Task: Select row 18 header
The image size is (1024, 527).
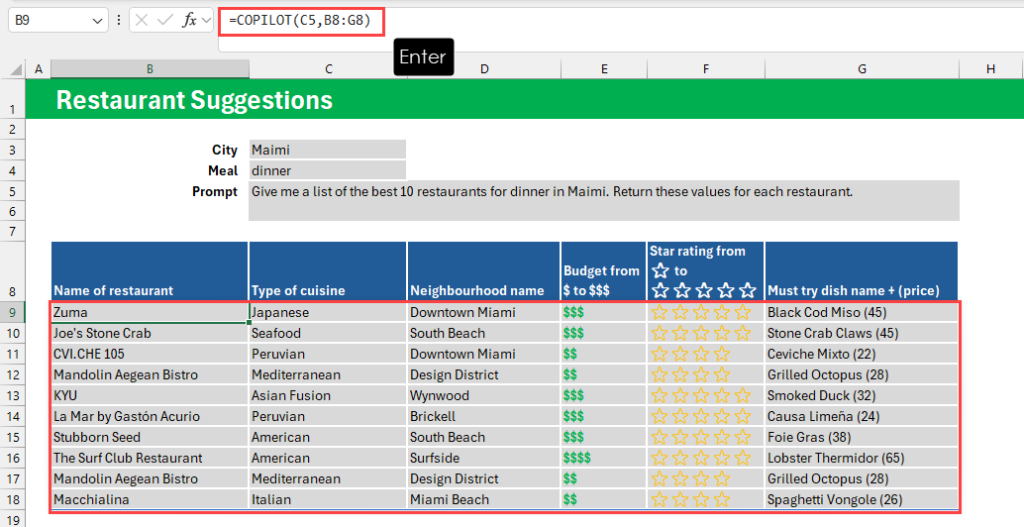Action: 12,499
